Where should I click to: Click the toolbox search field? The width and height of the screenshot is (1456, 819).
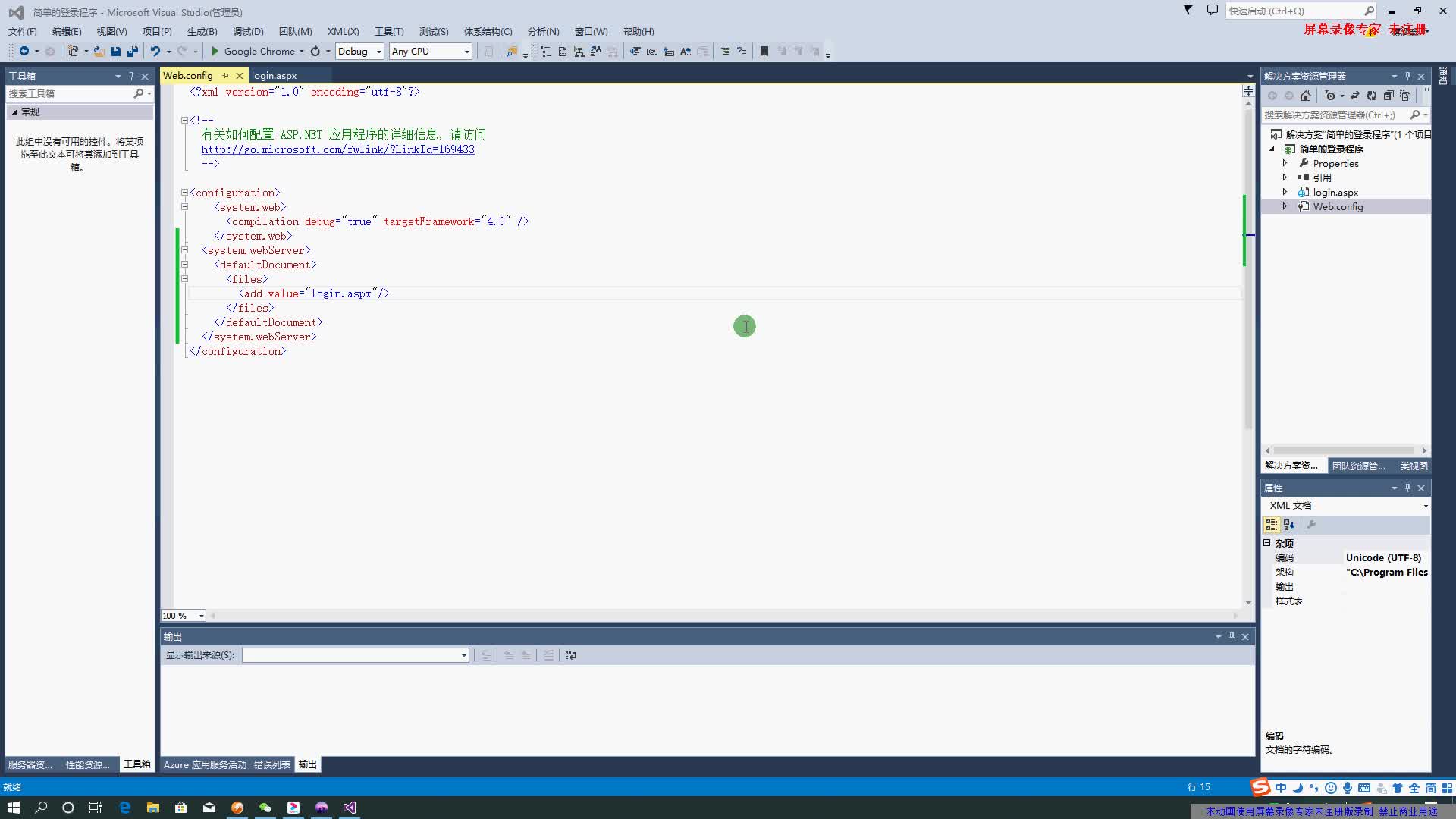[70, 93]
